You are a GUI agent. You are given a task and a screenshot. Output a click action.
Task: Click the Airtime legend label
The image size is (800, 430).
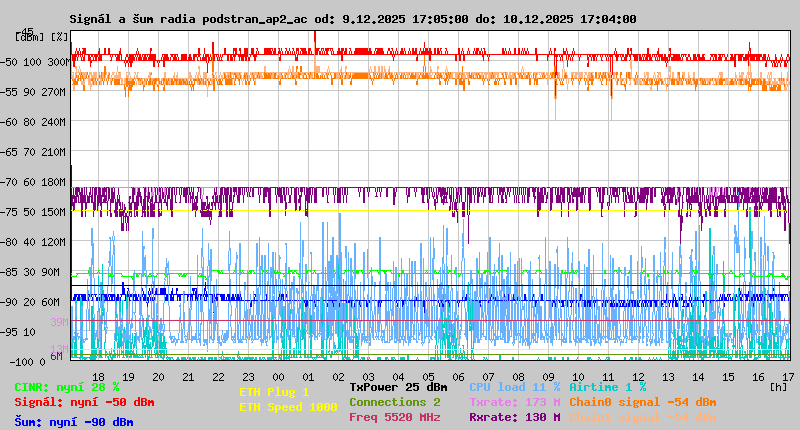(x=607, y=387)
